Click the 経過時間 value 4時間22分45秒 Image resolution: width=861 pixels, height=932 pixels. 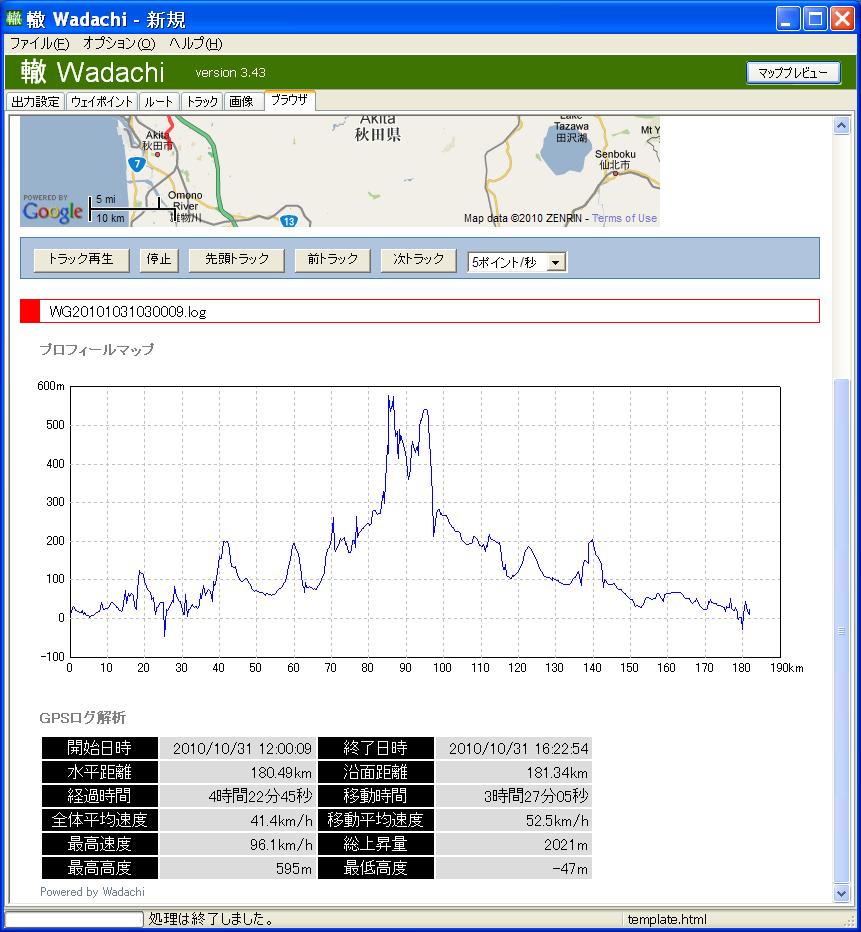pos(238,796)
